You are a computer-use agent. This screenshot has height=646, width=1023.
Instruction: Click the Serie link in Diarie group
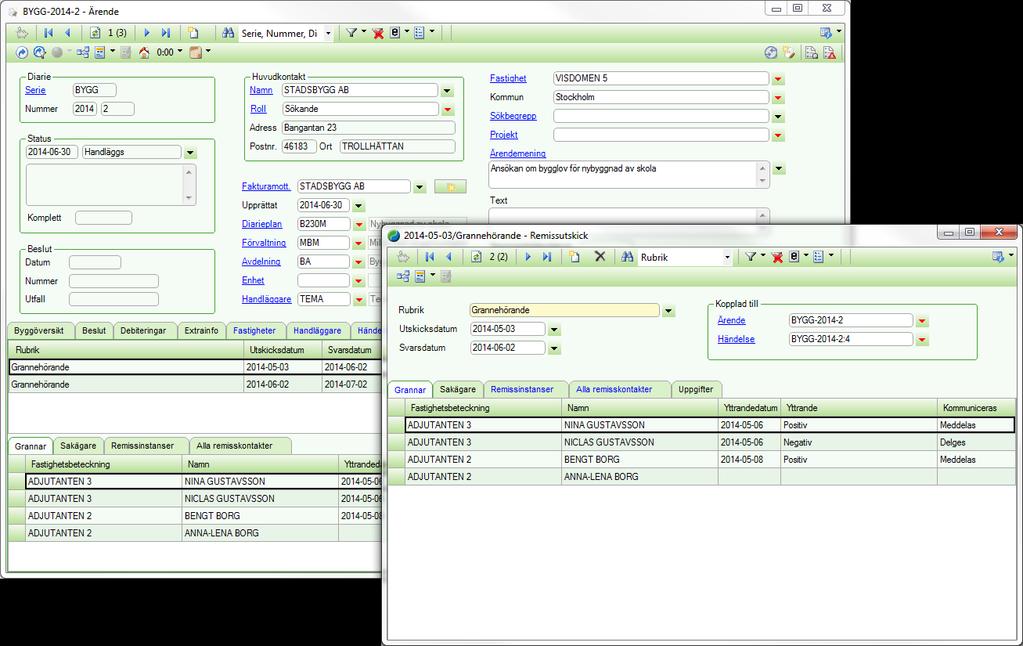click(35, 90)
